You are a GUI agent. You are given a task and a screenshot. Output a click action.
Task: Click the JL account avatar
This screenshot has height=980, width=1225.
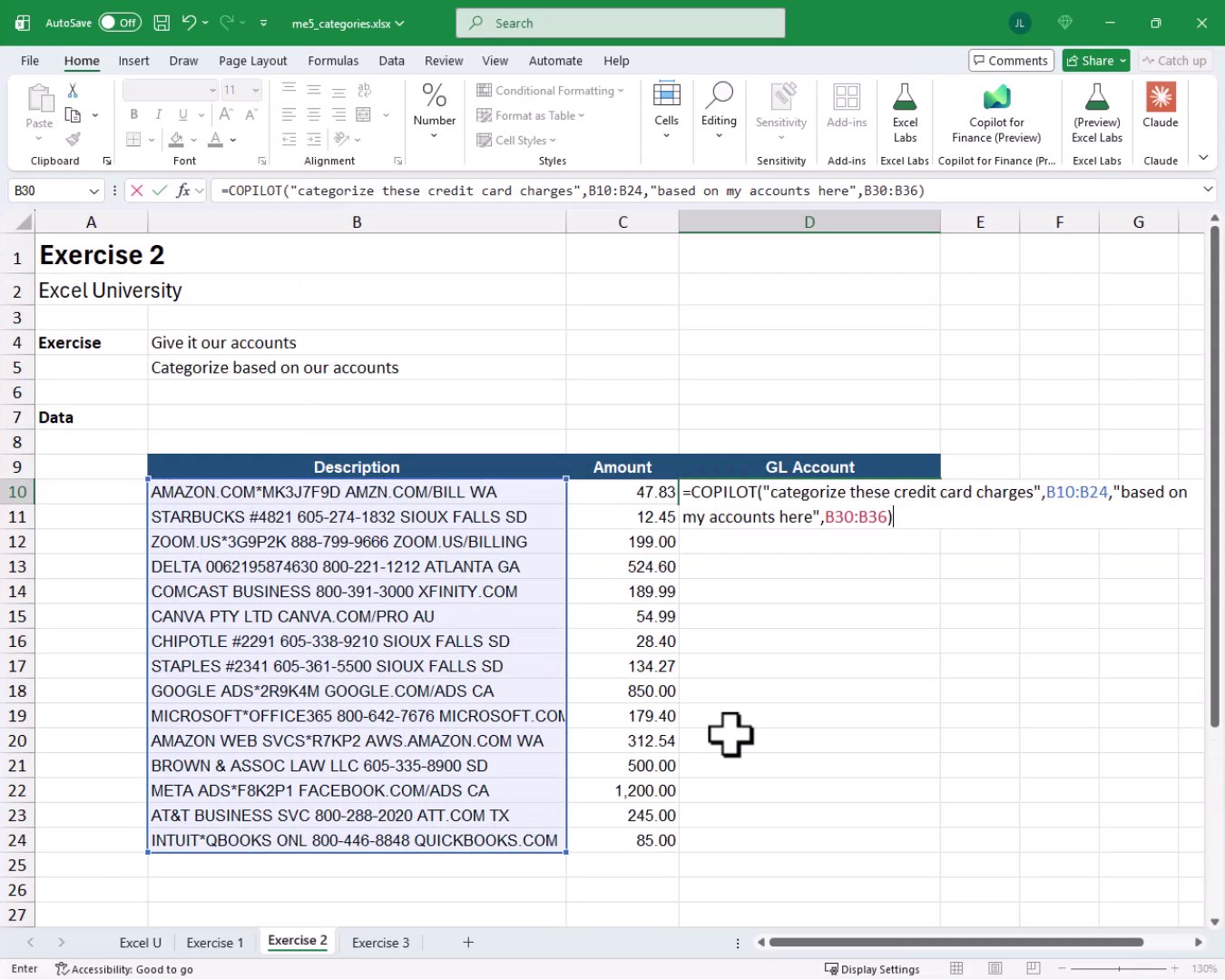point(1020,23)
